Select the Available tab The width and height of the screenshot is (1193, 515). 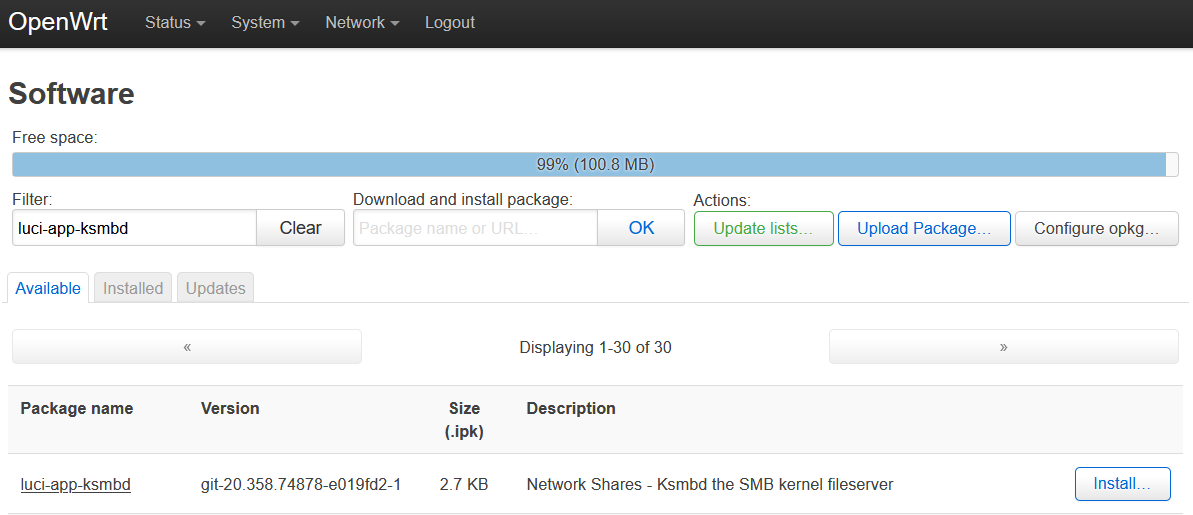(x=48, y=288)
